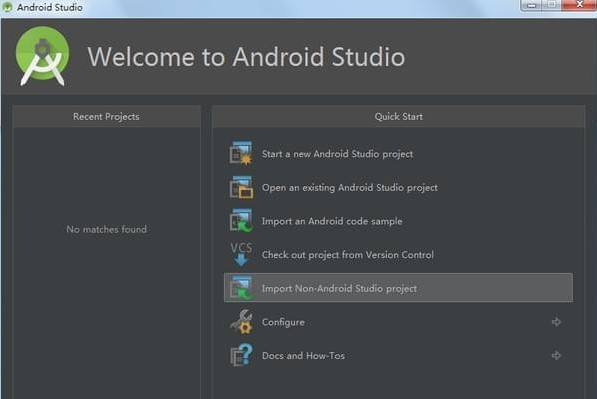This screenshot has width=597, height=399.
Task: Open the Configure option label
Action: [283, 322]
